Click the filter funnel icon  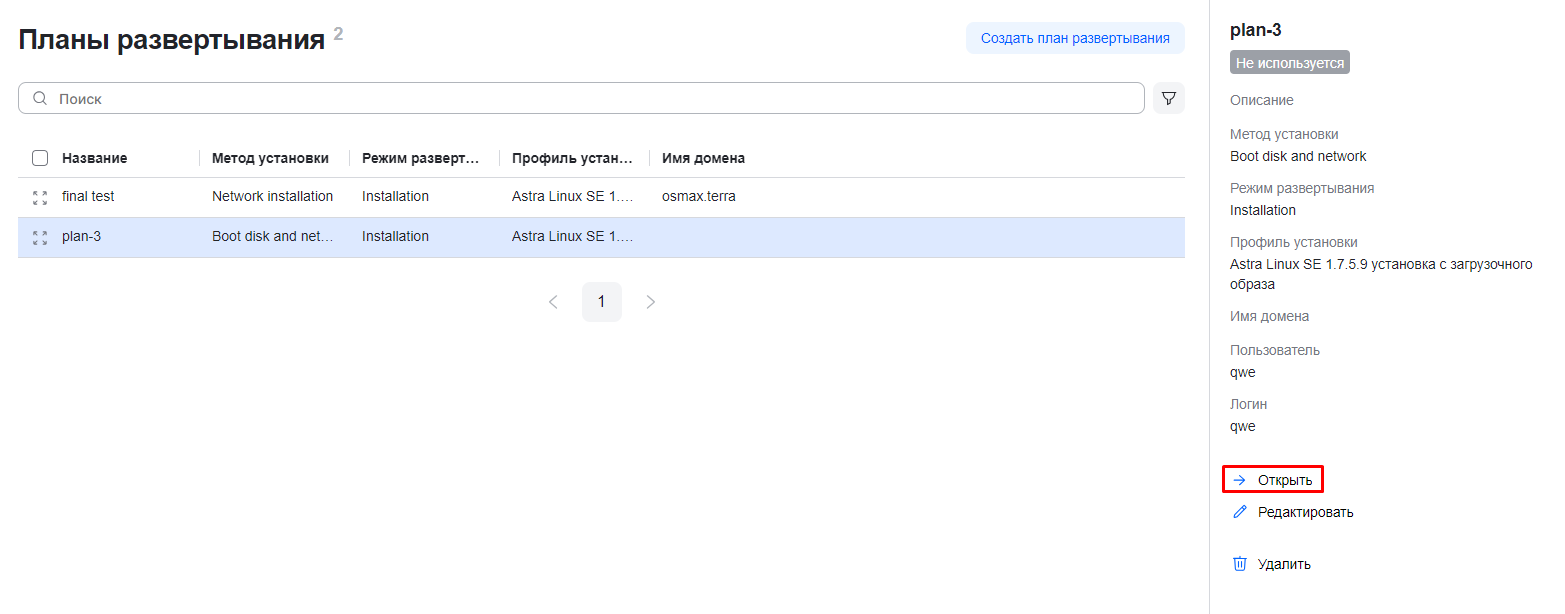[1168, 98]
